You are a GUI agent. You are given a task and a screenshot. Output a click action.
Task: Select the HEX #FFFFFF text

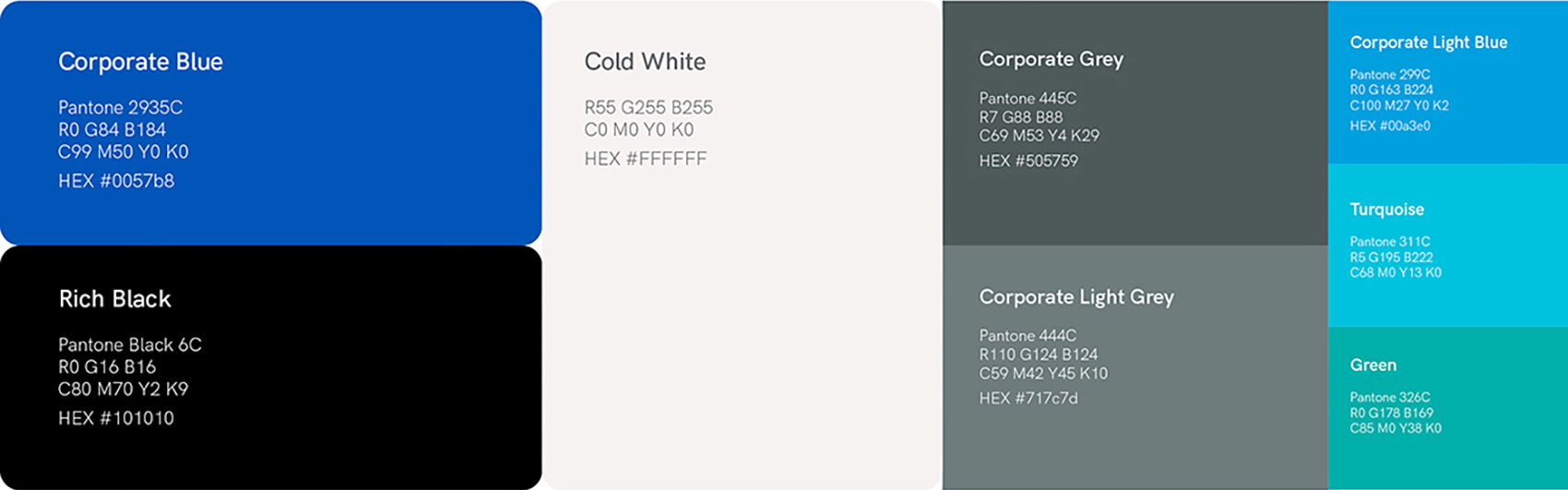(646, 159)
